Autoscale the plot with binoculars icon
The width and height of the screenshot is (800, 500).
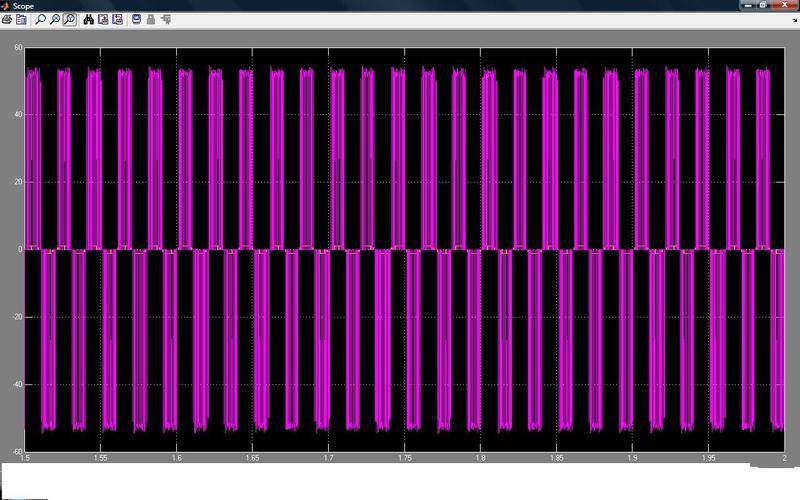[x=88, y=19]
